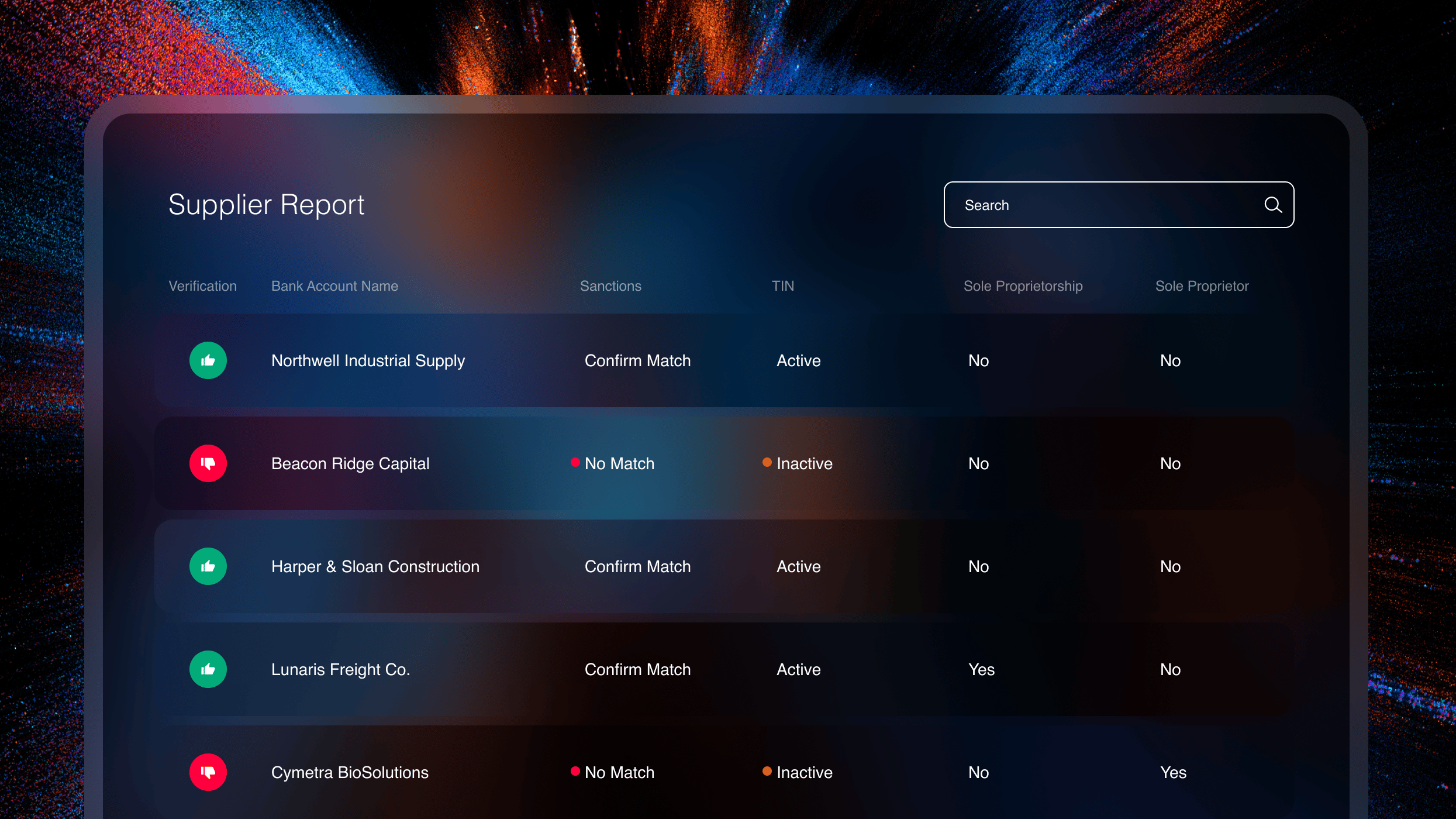Sort by the Verification column header
The width and height of the screenshot is (1456, 819).
click(x=203, y=286)
